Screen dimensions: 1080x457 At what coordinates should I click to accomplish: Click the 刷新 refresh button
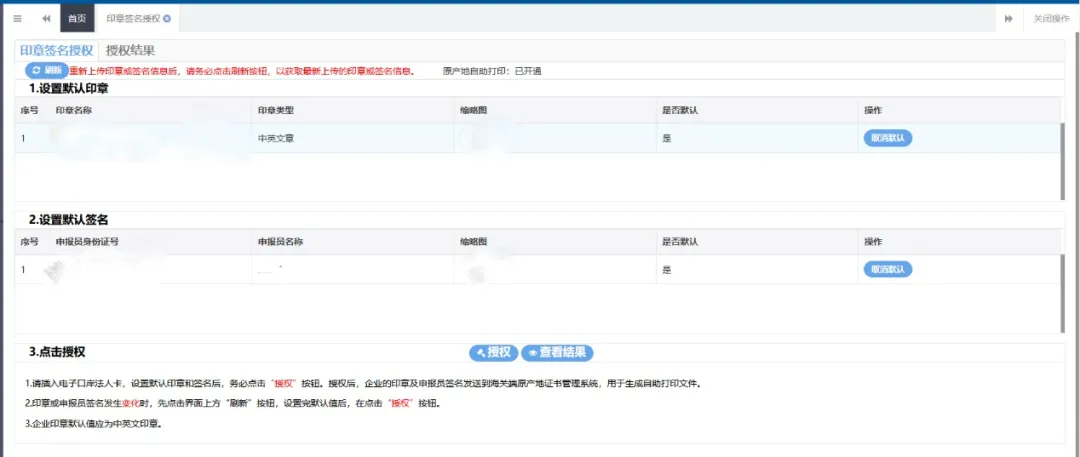[x=46, y=71]
